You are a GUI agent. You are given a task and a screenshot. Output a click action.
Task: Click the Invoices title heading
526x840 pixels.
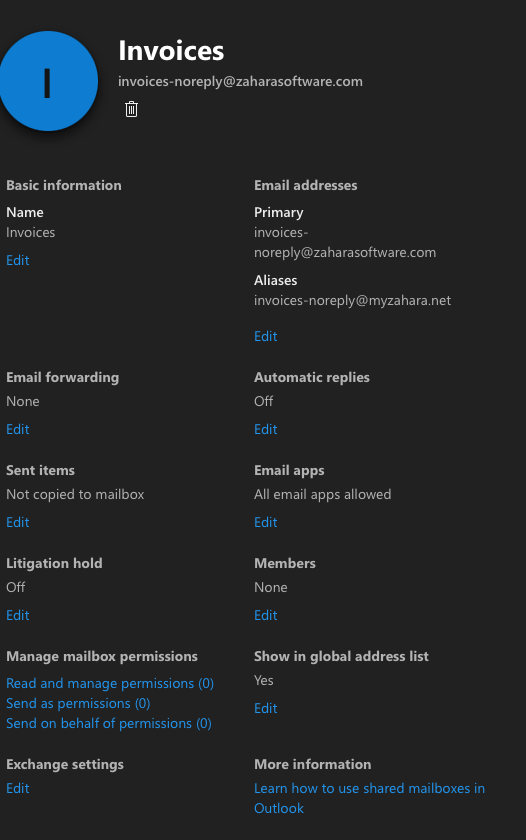pos(171,51)
